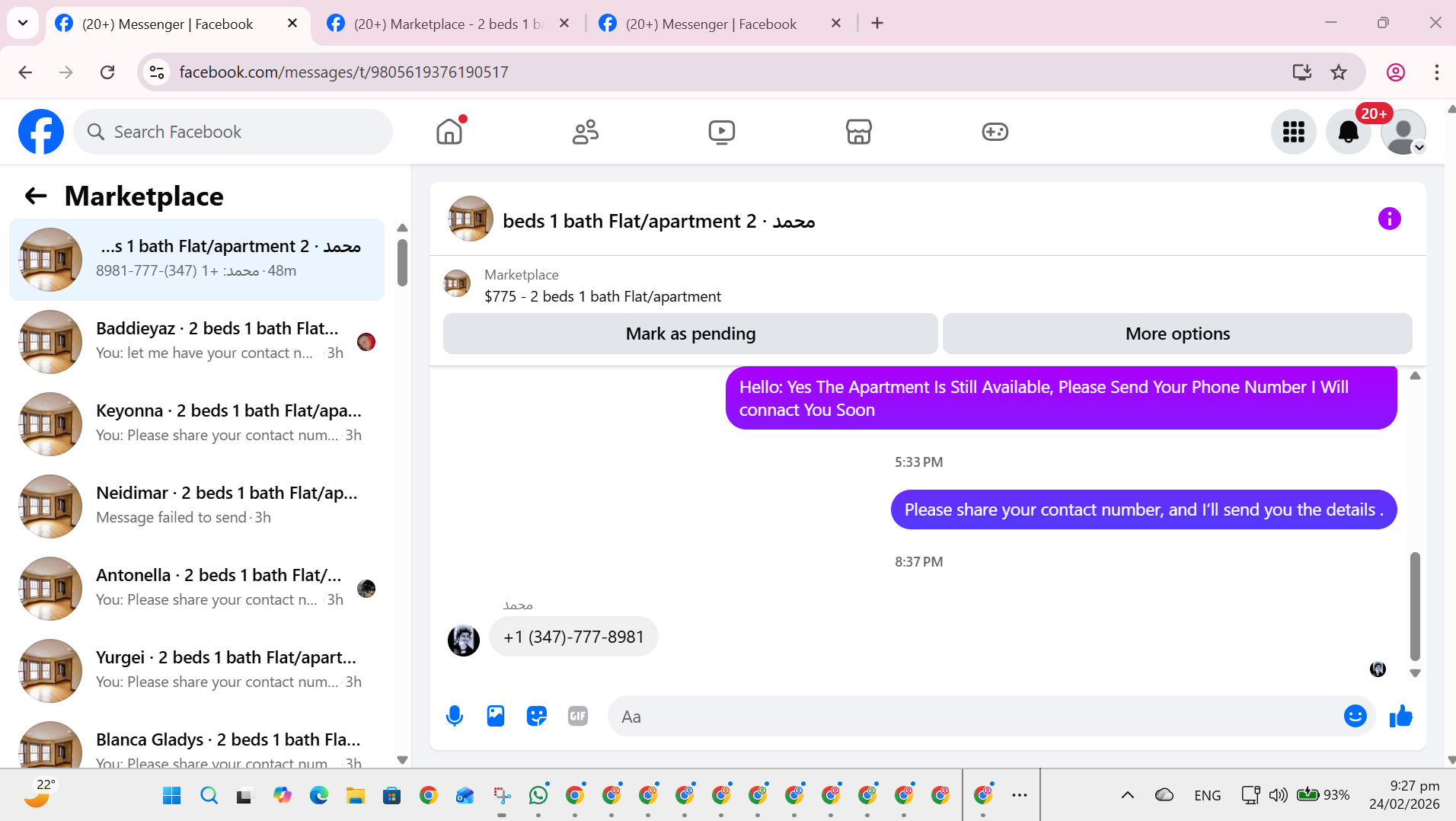The height and width of the screenshot is (821, 1456).
Task: Click the message thread scrollbar thumb
Action: [1415, 606]
